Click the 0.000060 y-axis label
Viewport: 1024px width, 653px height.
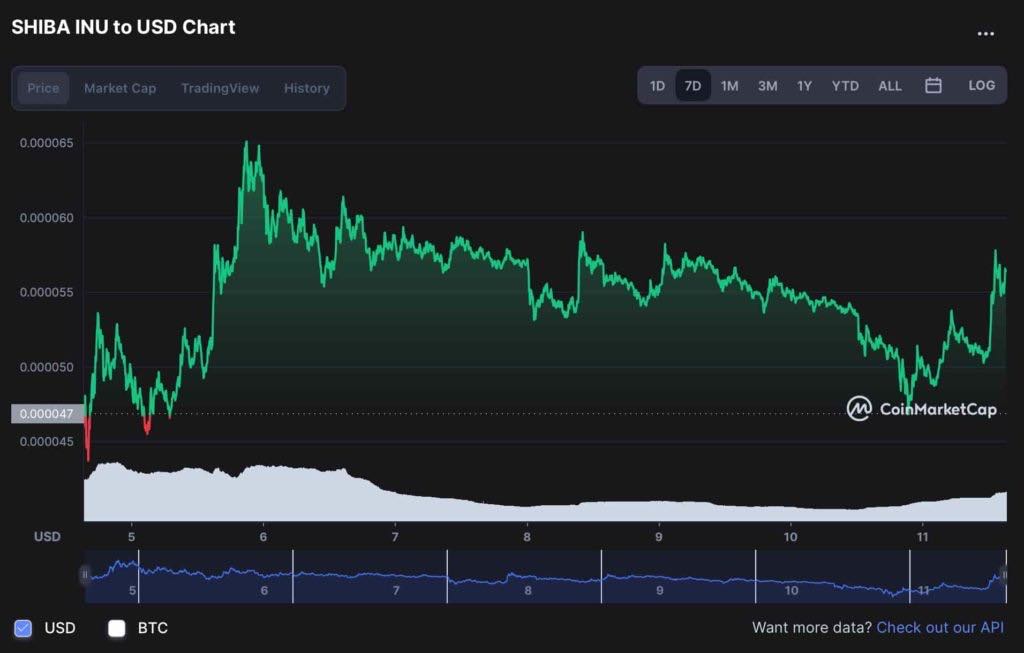click(x=46, y=218)
